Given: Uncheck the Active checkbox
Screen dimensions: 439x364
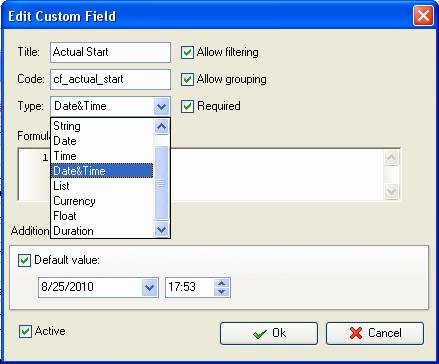Looking at the screenshot, I should (25, 331).
